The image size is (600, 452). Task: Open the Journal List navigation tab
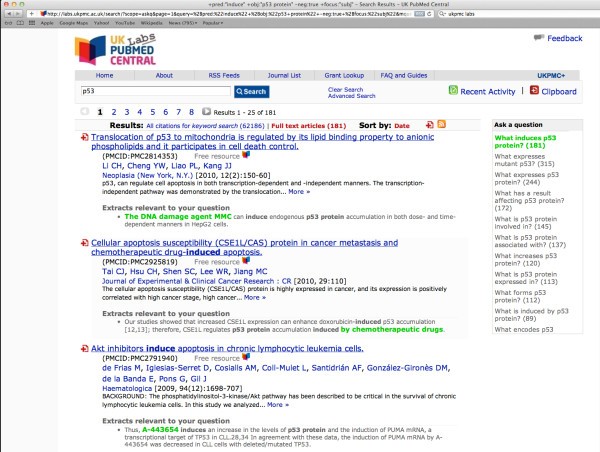[284, 75]
